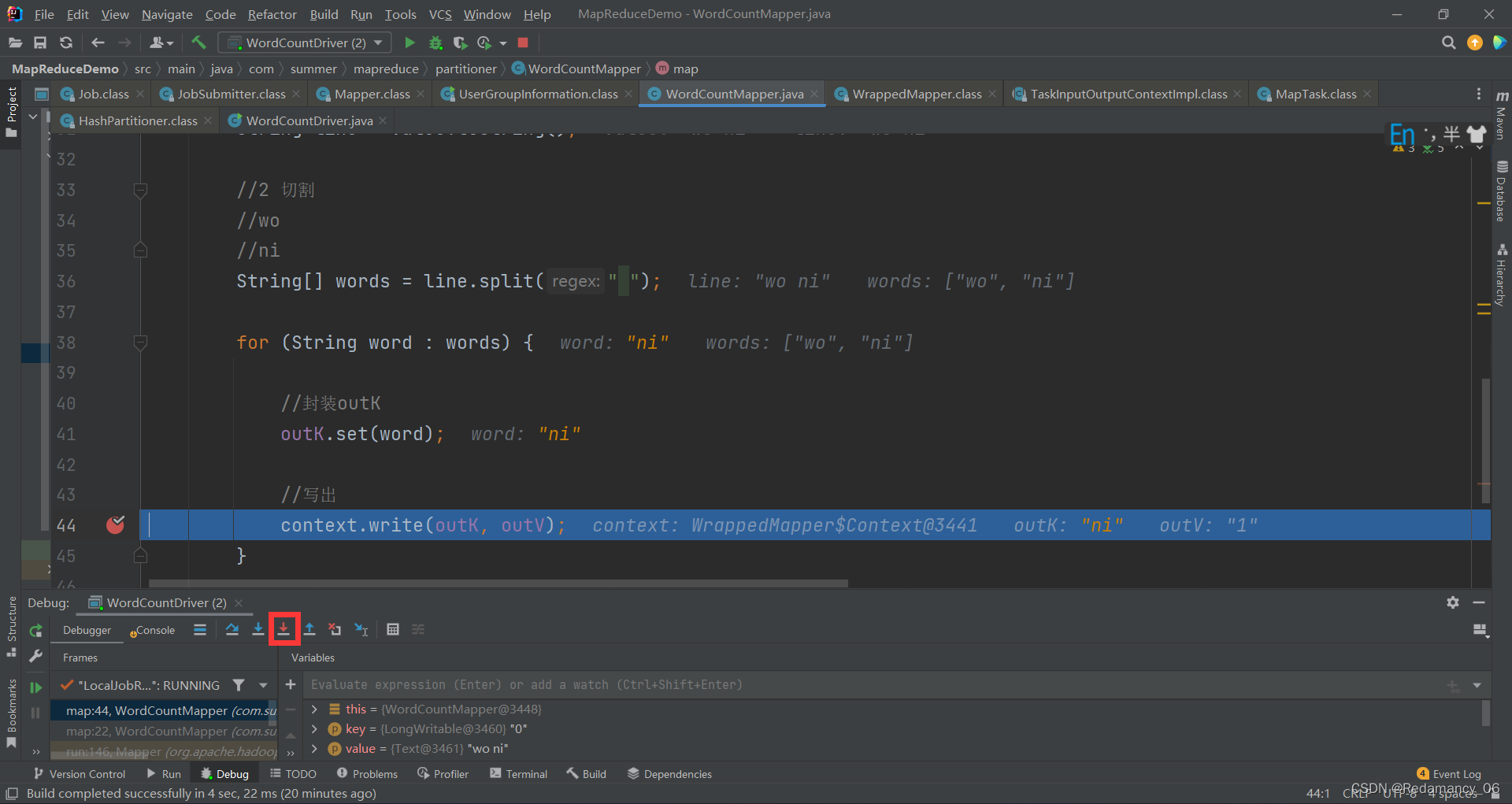Open the Navigate menu

[167, 14]
